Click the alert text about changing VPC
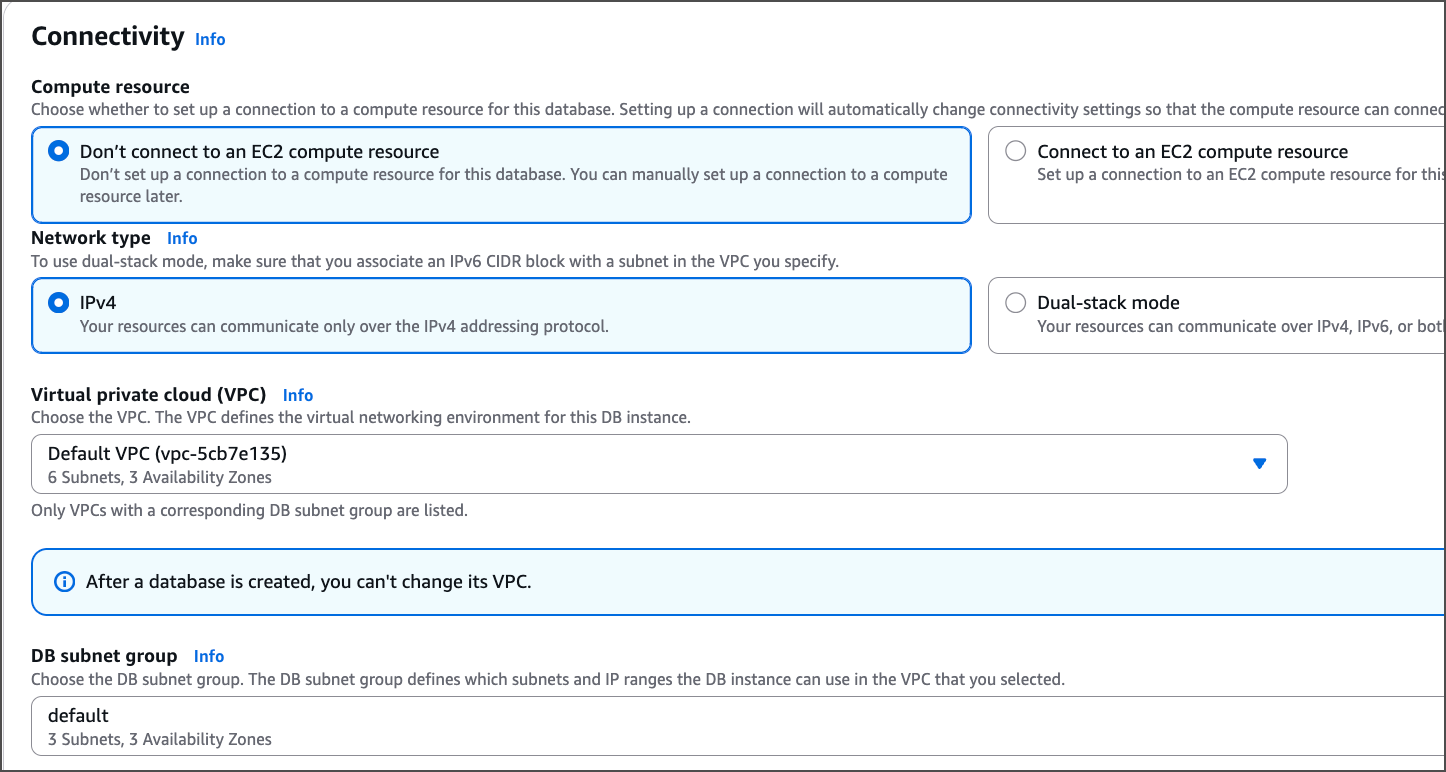 [x=308, y=581]
